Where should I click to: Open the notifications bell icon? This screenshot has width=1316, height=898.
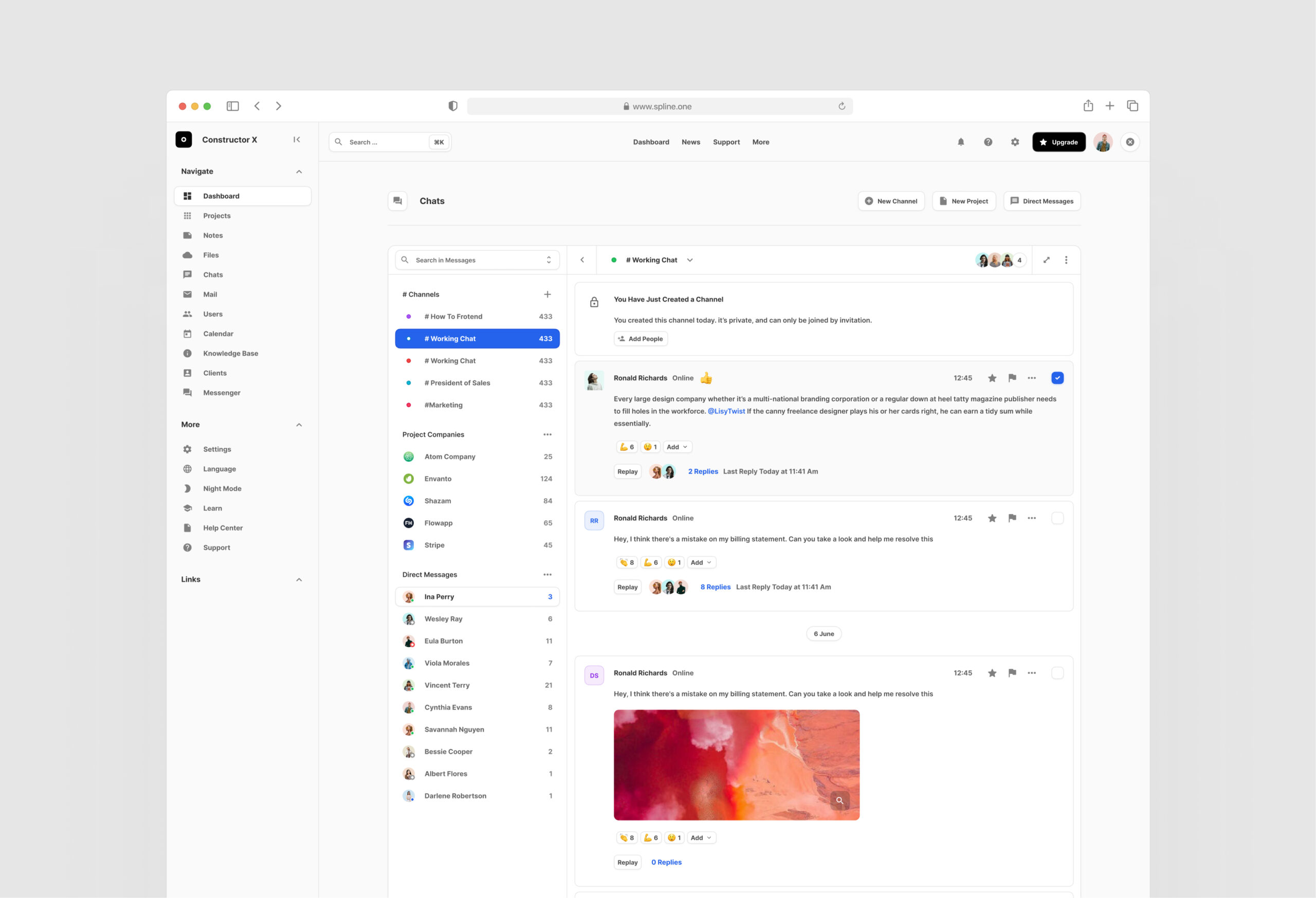[960, 142]
